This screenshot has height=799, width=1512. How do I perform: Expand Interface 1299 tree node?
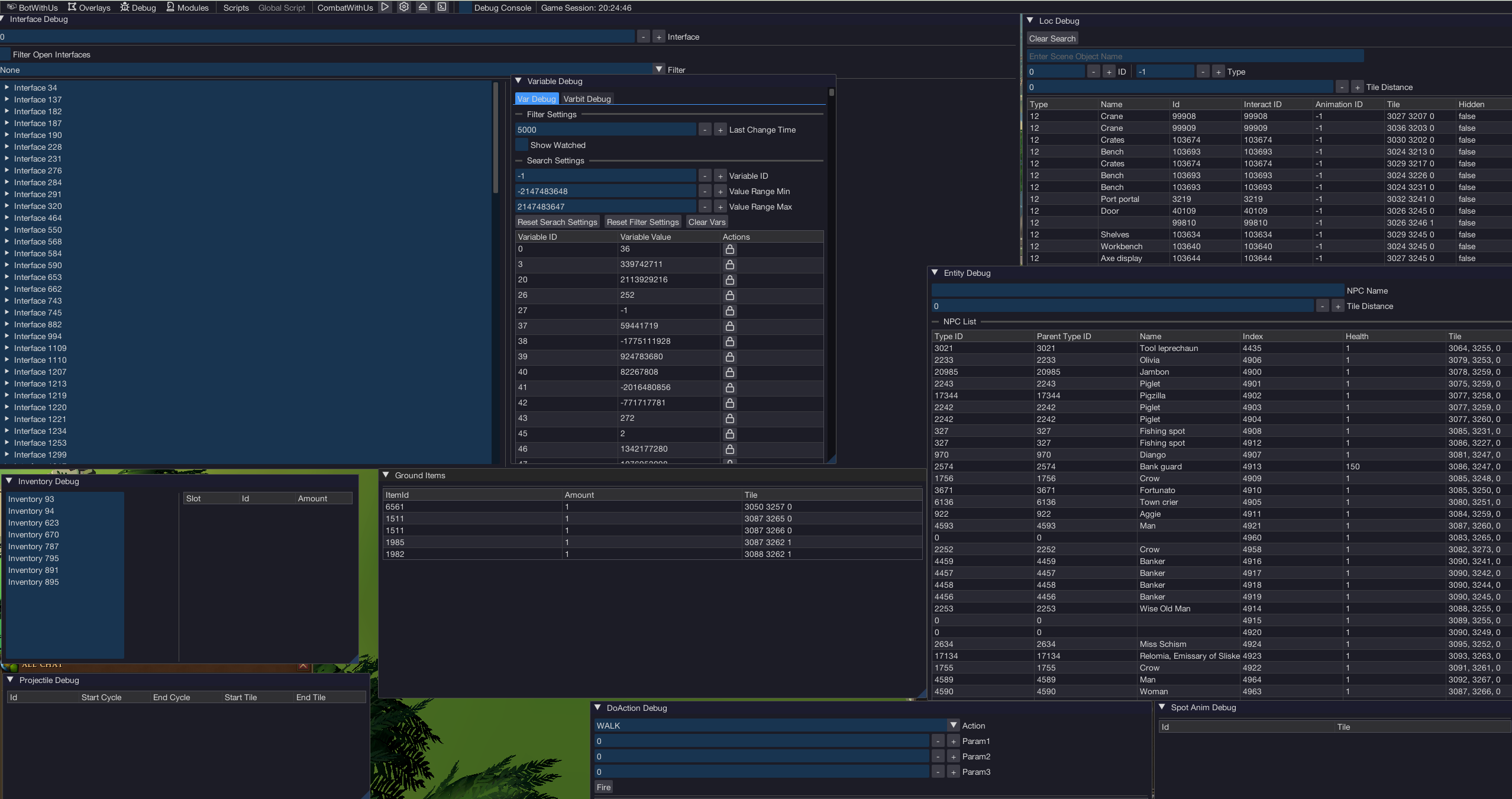point(7,455)
